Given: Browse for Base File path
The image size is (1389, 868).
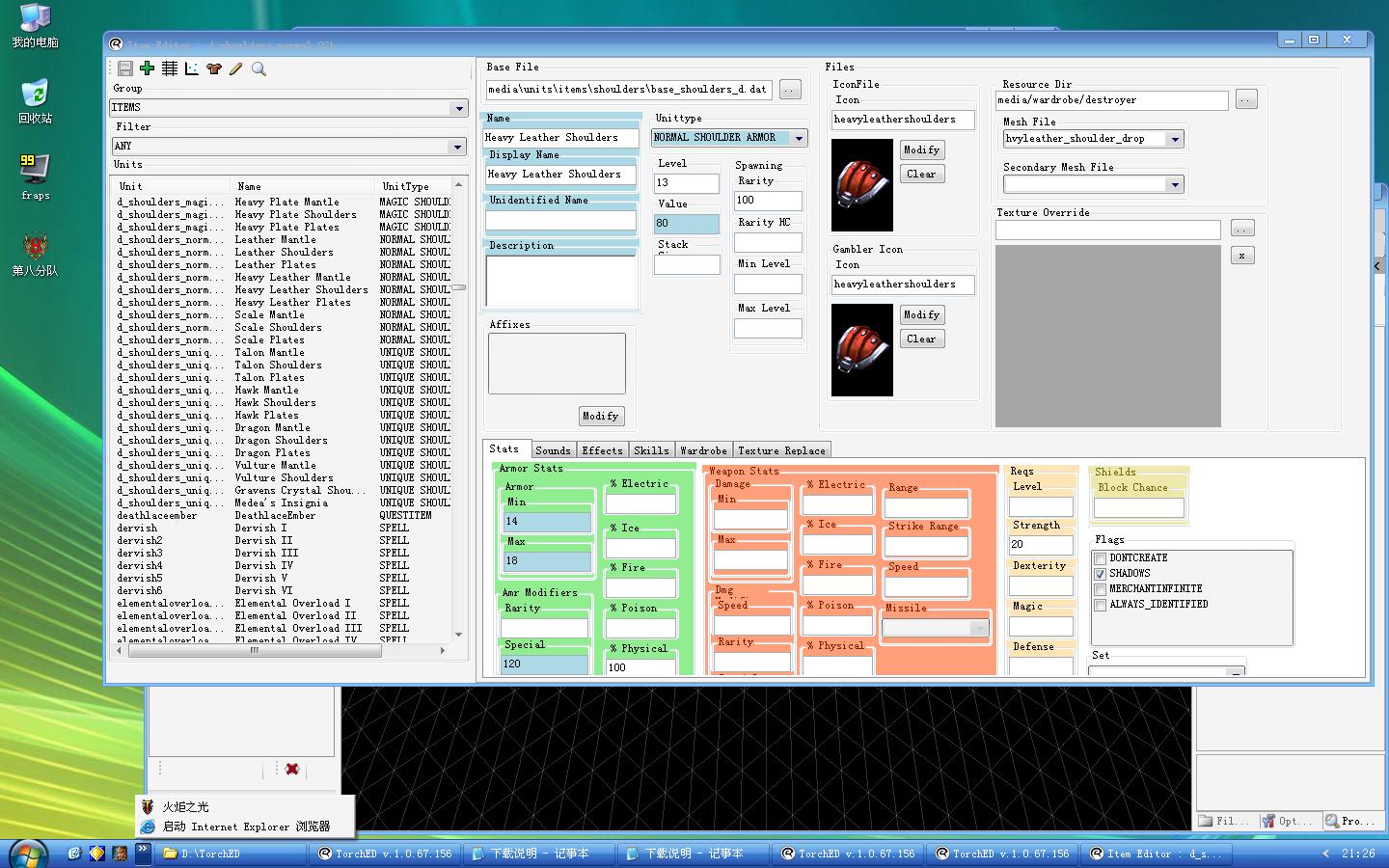Looking at the screenshot, I should [x=790, y=89].
